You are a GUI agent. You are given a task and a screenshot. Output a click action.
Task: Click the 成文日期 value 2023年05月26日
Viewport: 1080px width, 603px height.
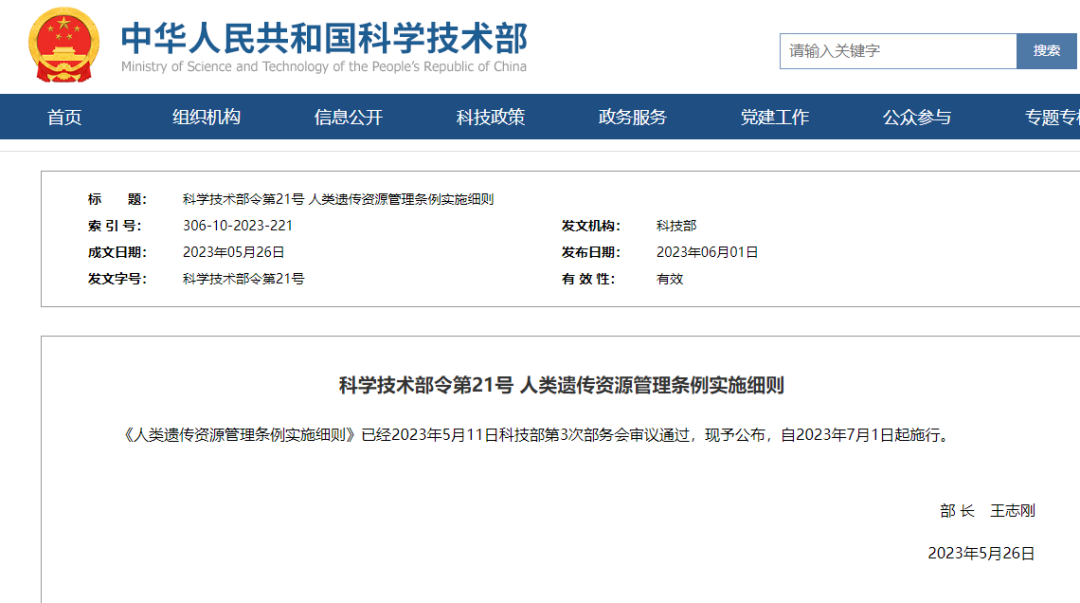point(233,252)
